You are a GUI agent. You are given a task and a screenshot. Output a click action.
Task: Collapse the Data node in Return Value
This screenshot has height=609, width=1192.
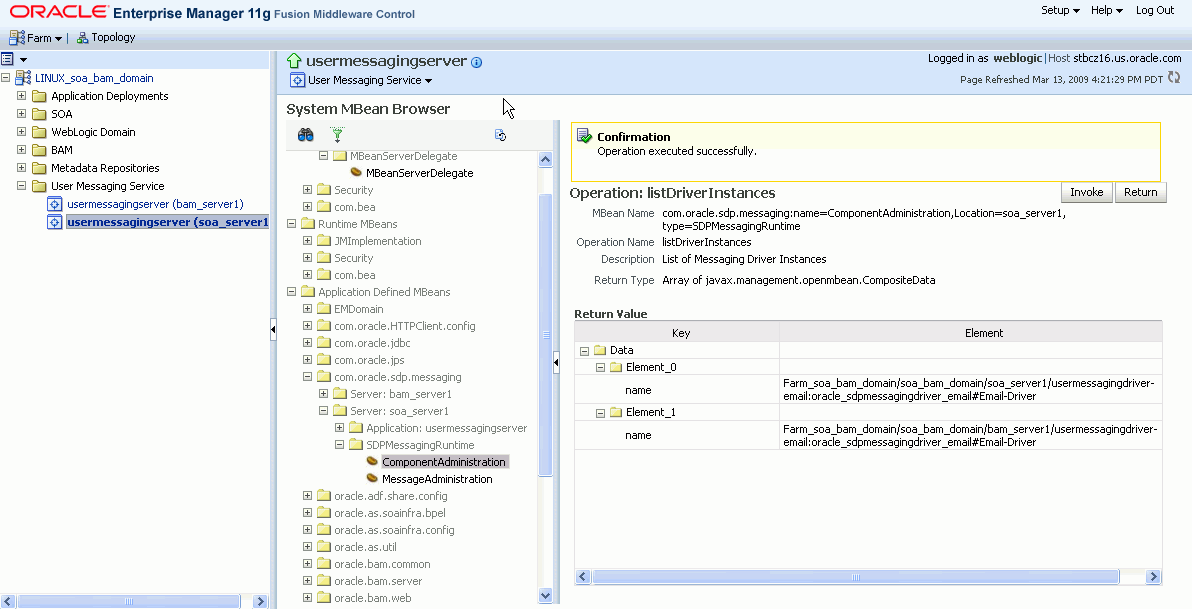click(x=584, y=350)
